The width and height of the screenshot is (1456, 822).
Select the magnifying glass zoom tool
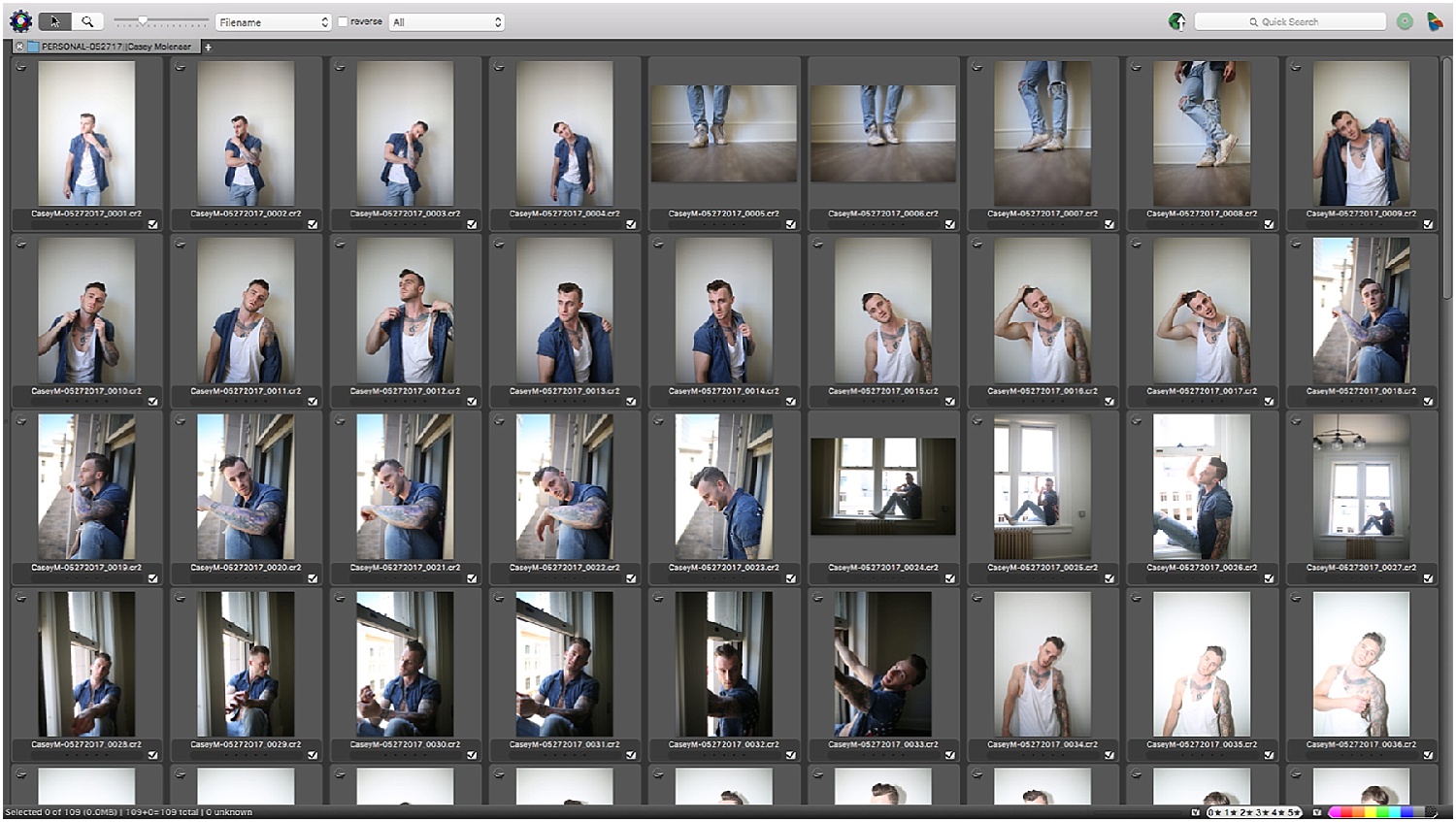coord(86,21)
